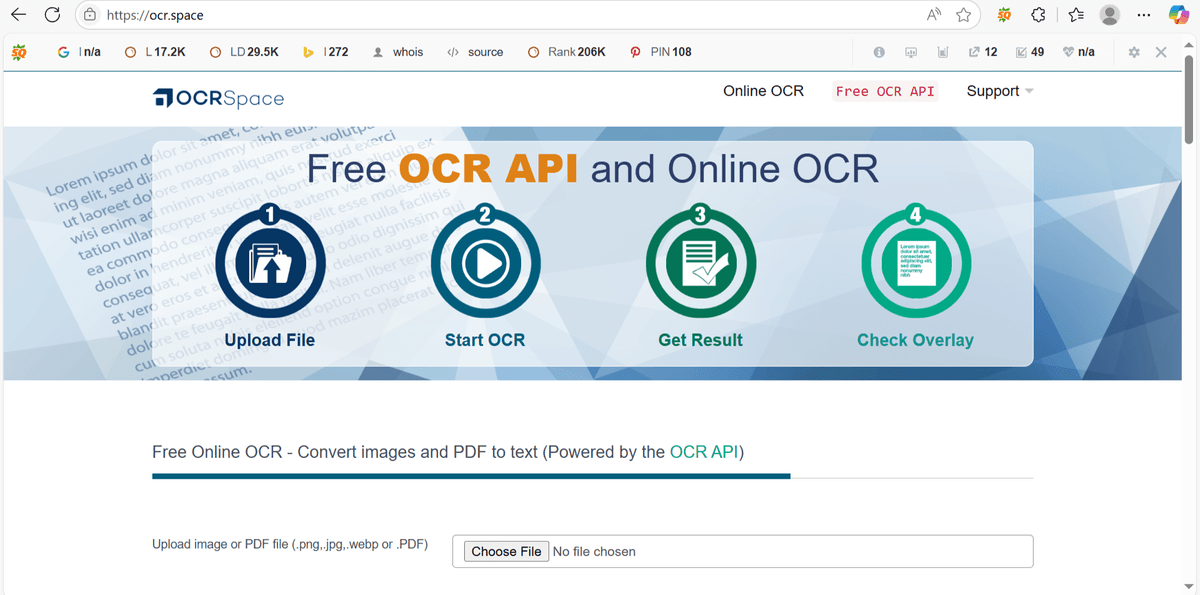Expand the Support dropdown menu
The image size is (1200, 595).
999,91
